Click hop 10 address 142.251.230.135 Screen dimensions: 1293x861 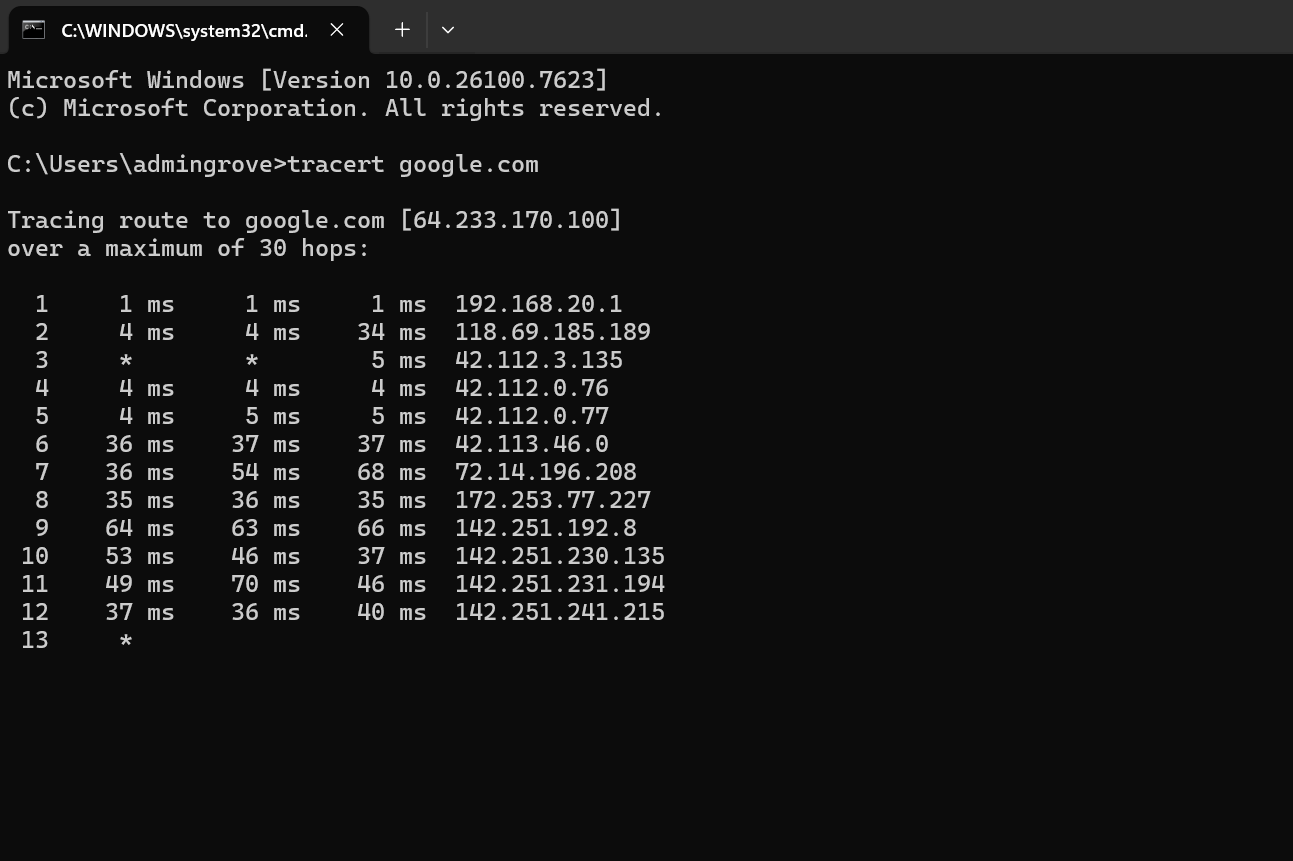(x=559, y=556)
